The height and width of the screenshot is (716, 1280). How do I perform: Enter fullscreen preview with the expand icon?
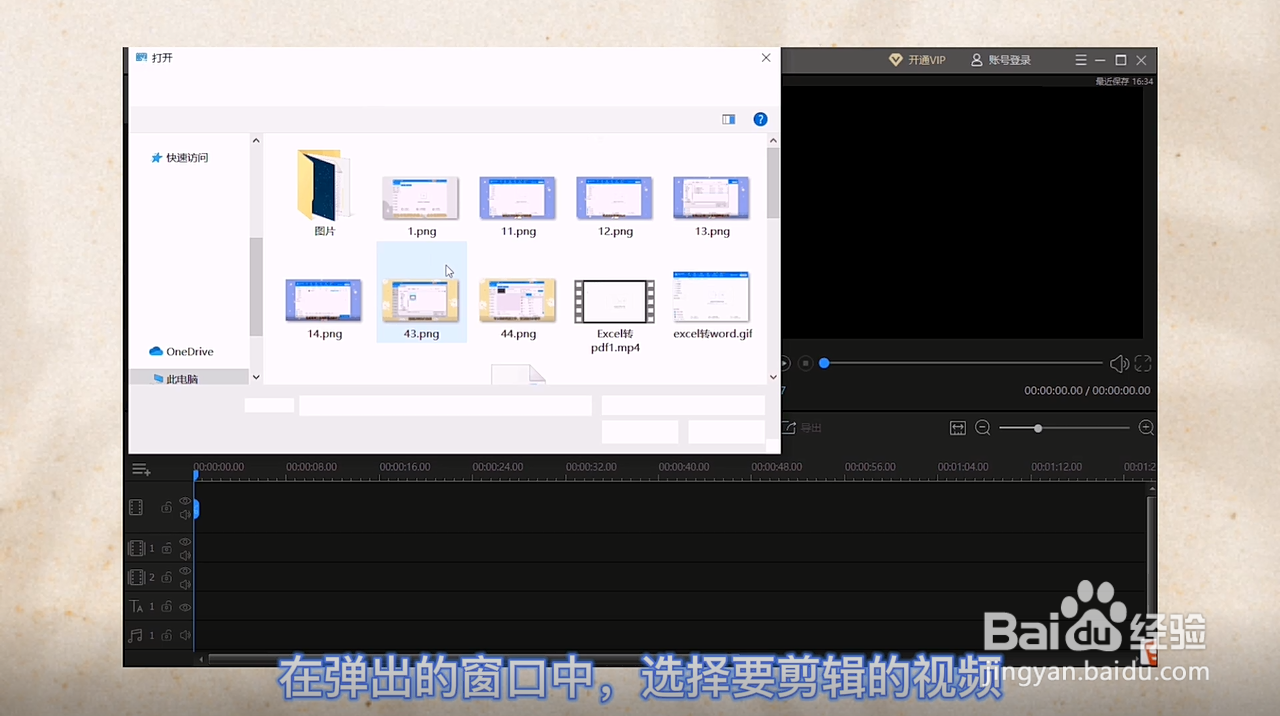(x=1142, y=363)
